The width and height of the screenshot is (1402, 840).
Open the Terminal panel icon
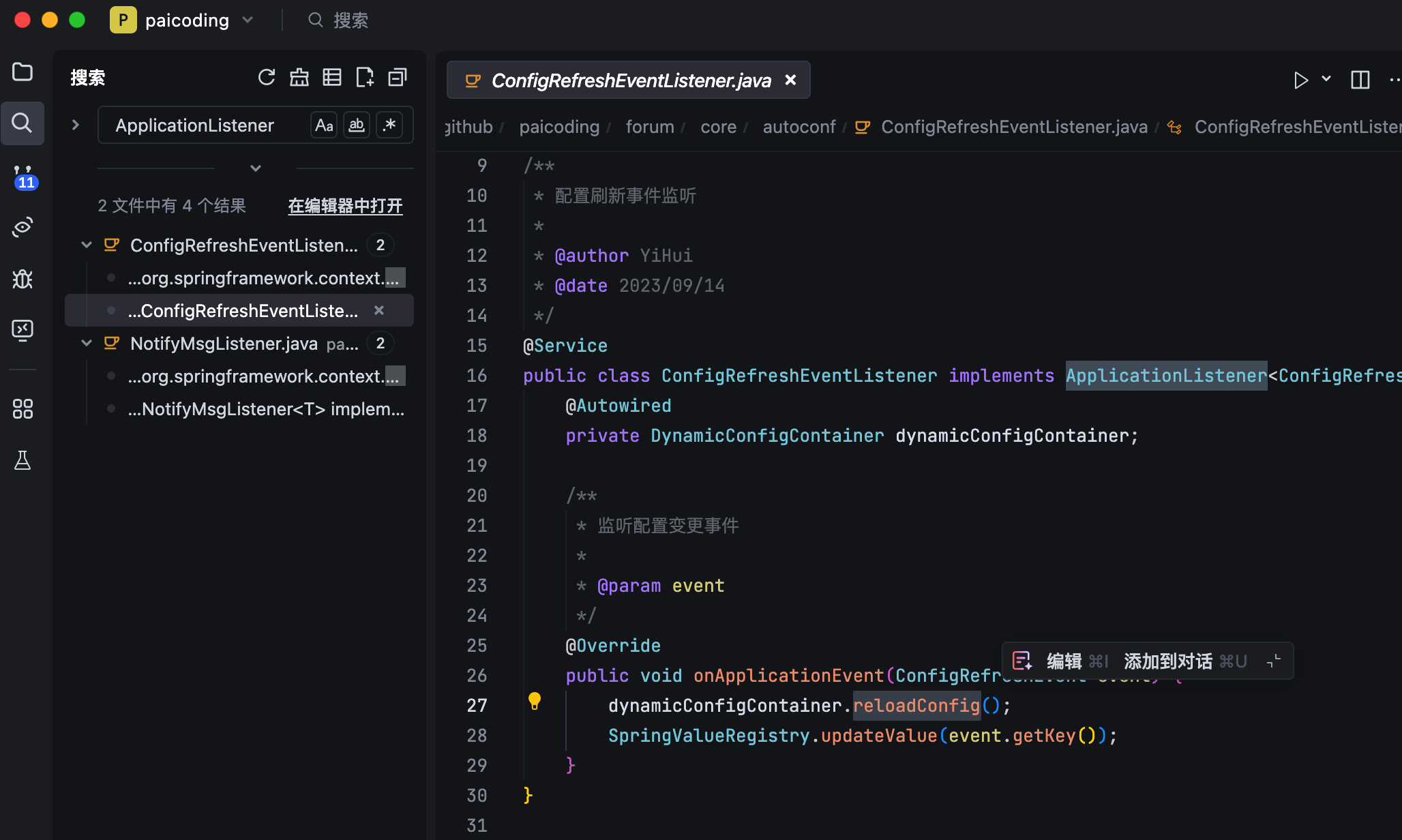[x=23, y=330]
